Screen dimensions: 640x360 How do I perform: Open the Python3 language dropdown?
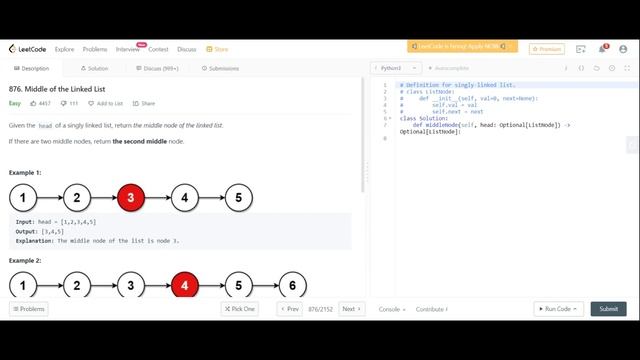coord(395,68)
